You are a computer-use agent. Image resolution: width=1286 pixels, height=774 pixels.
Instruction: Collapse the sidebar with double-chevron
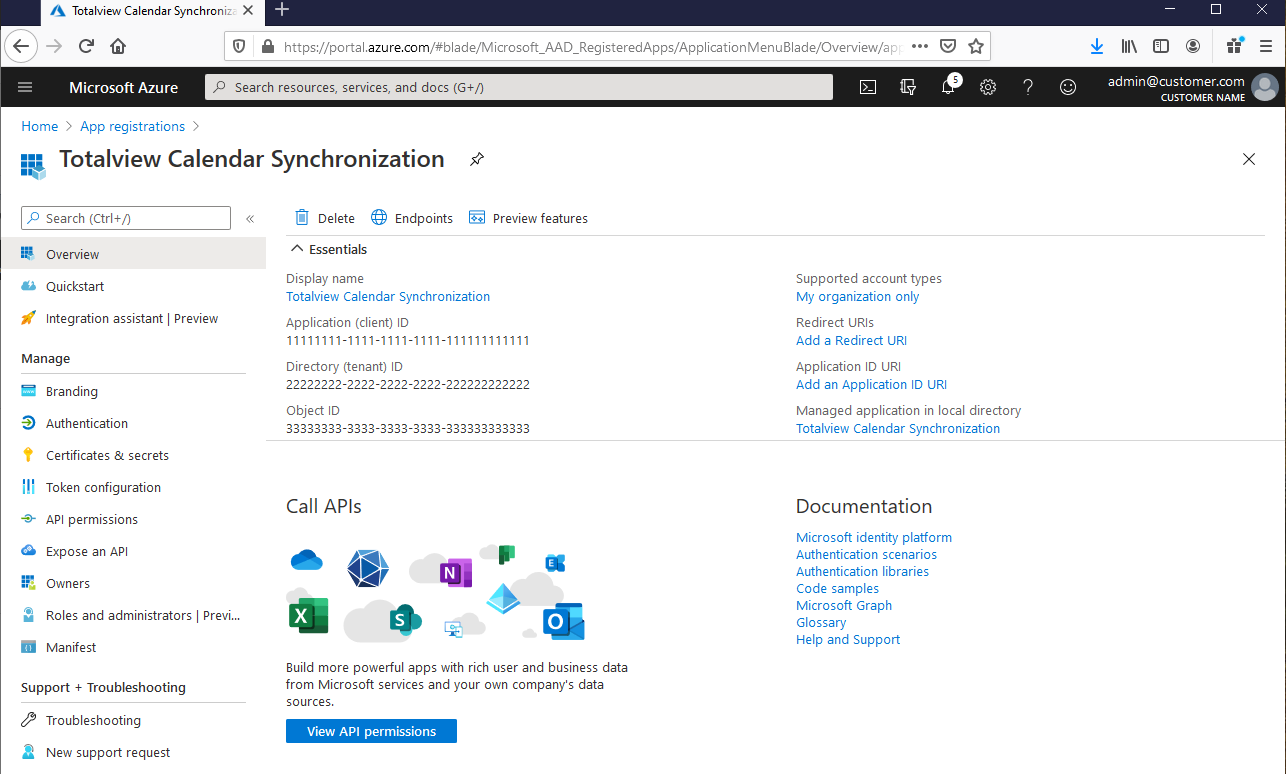[x=250, y=218]
